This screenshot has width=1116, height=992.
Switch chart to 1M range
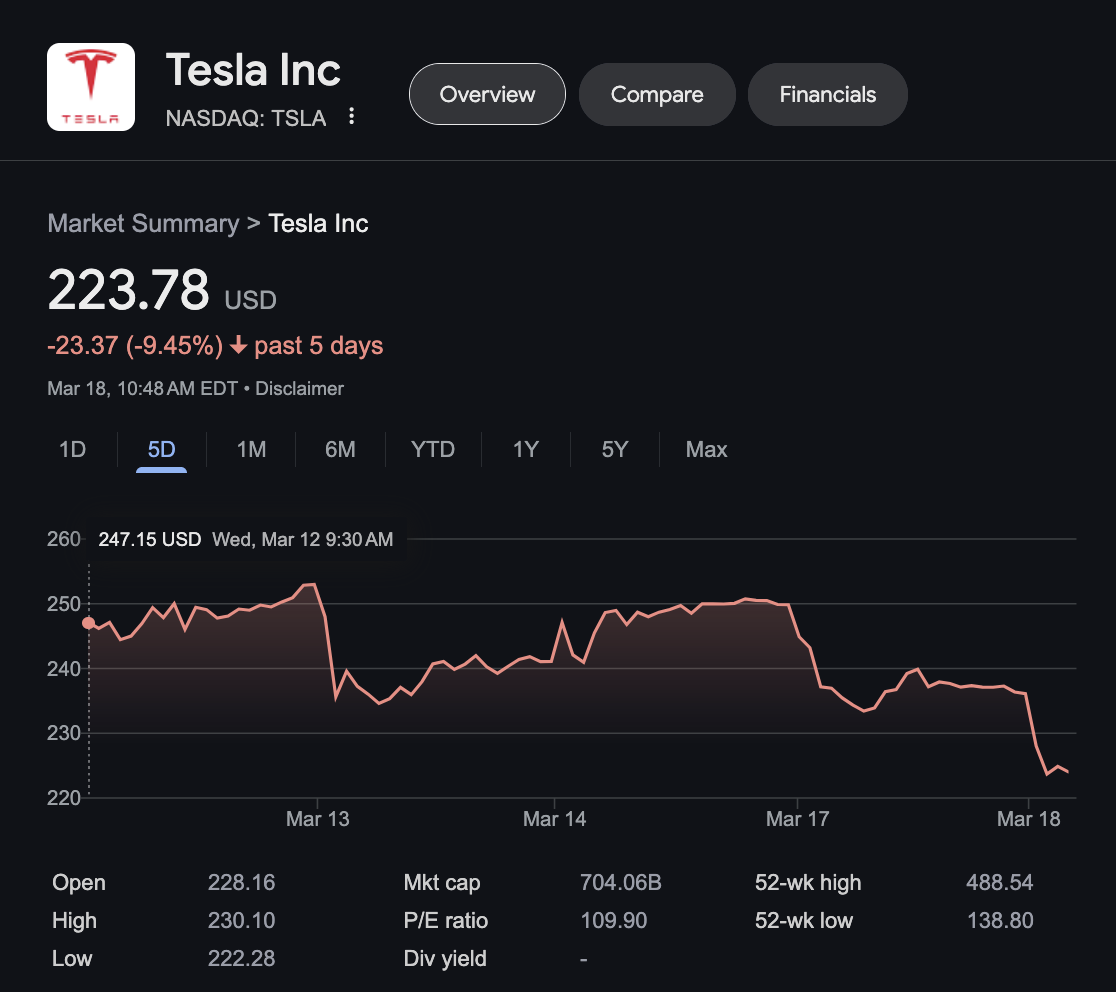click(251, 449)
